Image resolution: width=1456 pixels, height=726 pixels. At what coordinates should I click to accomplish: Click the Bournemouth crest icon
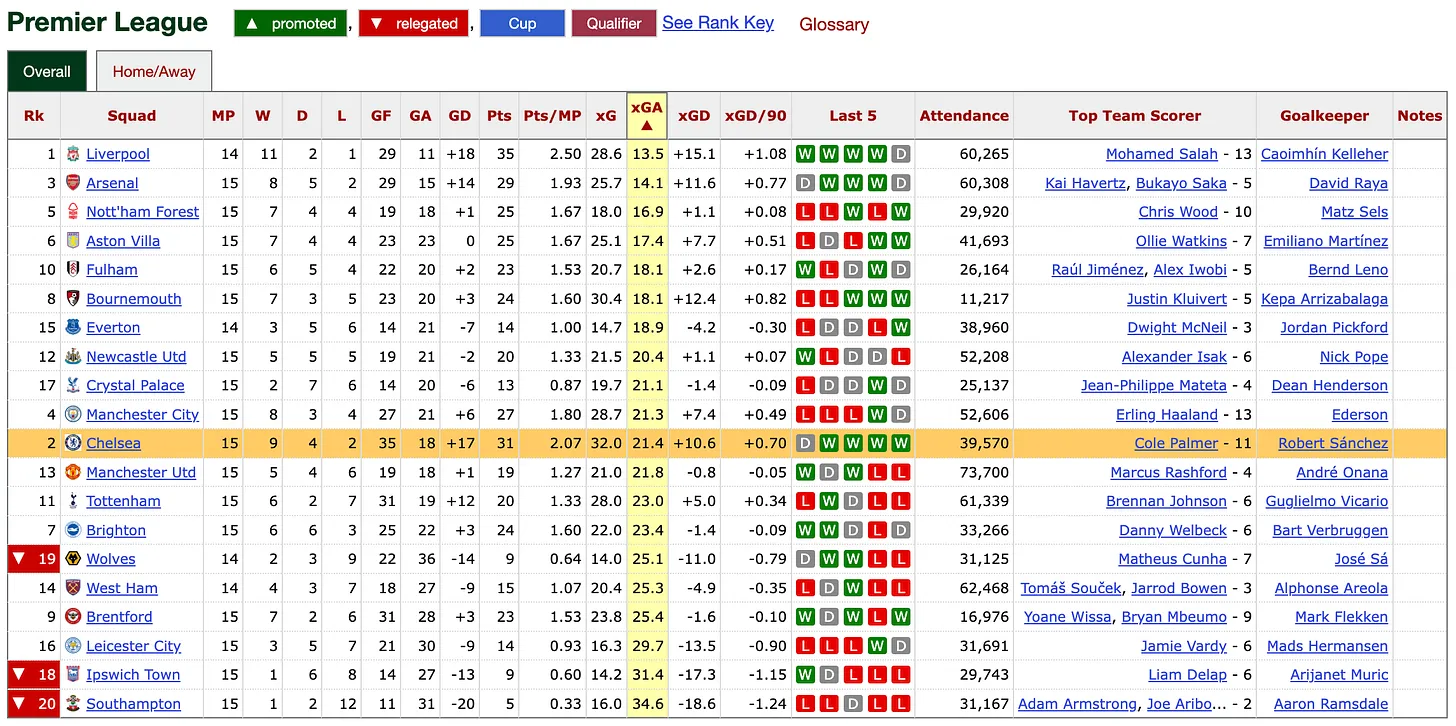pos(73,299)
